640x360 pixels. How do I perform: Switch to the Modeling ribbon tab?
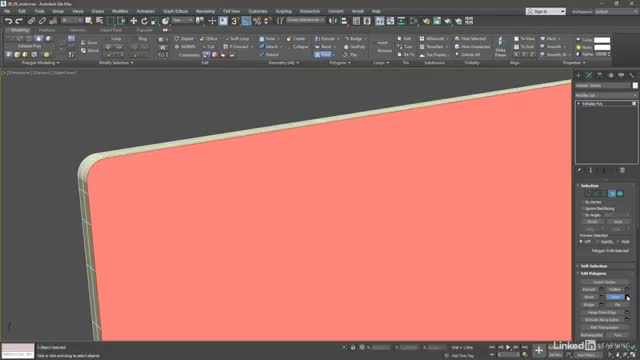[19, 30]
